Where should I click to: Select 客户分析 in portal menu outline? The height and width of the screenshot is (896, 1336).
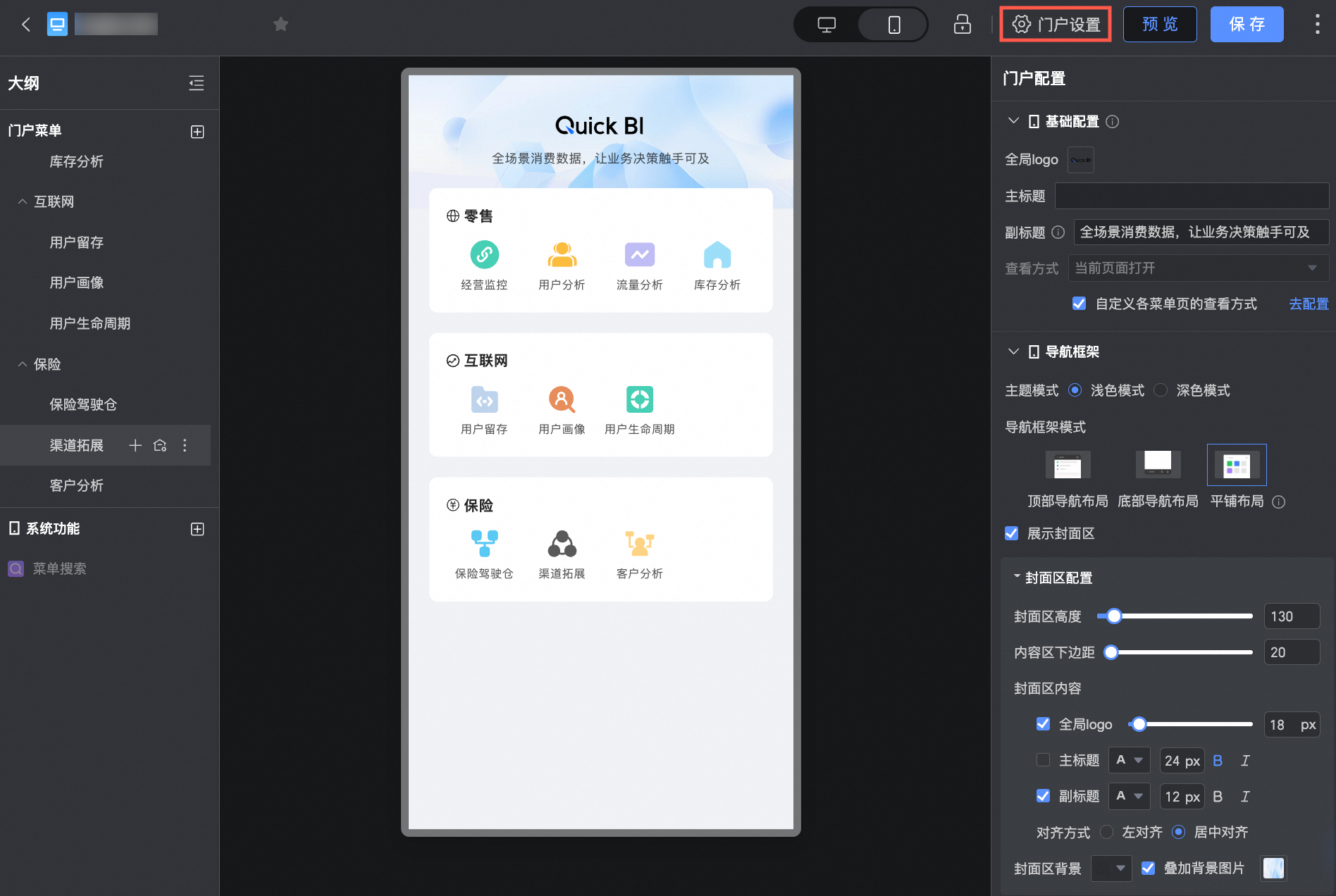(76, 485)
